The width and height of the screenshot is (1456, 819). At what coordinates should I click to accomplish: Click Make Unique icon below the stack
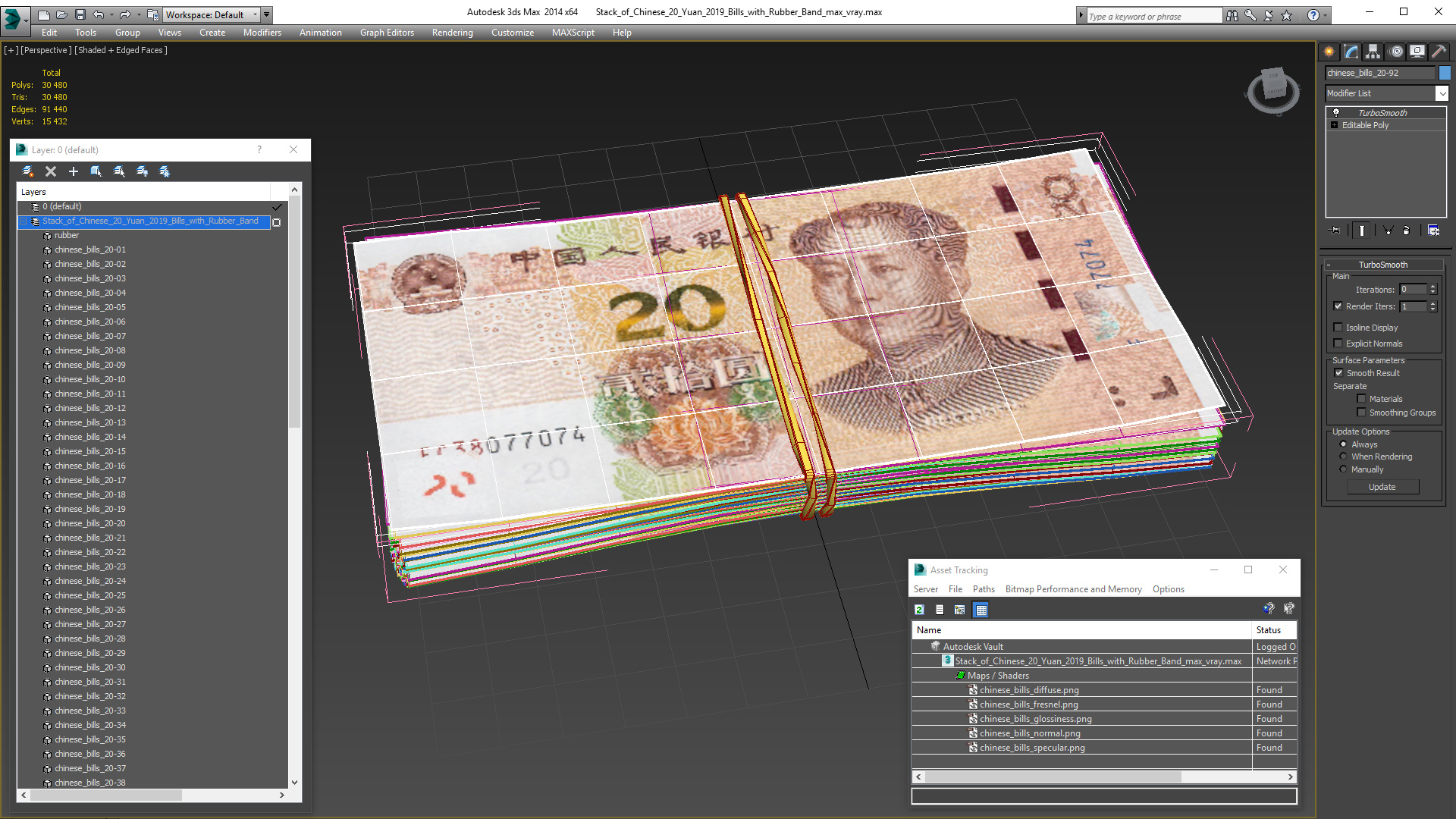pos(1388,231)
